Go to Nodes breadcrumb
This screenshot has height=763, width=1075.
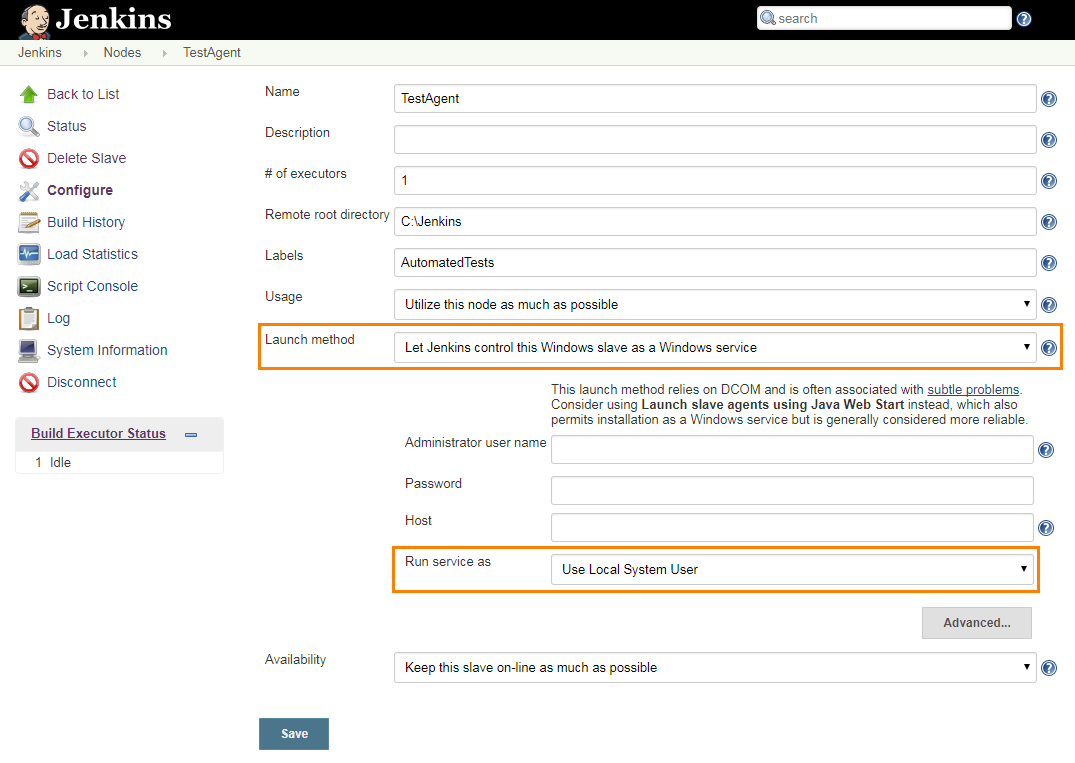(122, 53)
